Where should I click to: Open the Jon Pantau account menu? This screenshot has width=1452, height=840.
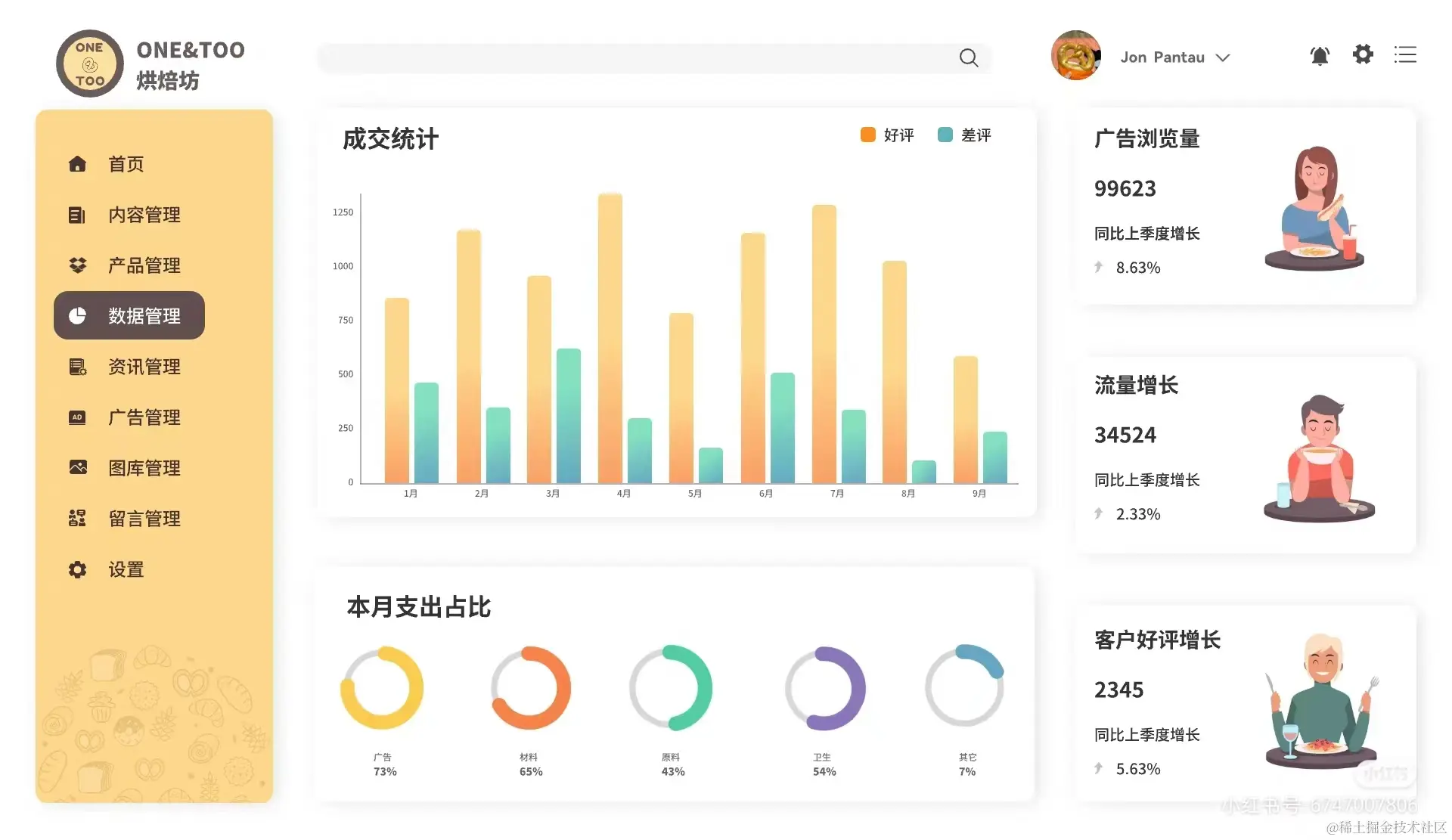coord(1162,57)
